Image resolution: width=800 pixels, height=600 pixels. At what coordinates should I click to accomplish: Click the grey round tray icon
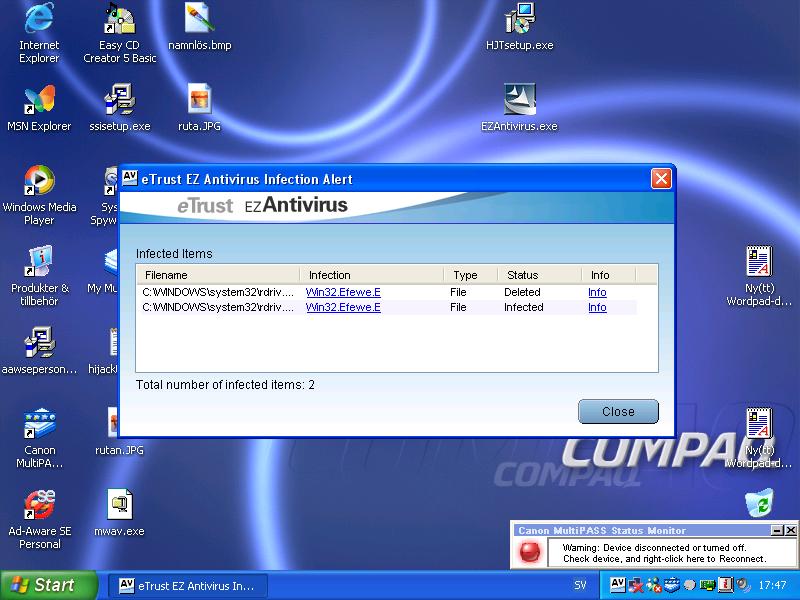(x=690, y=585)
